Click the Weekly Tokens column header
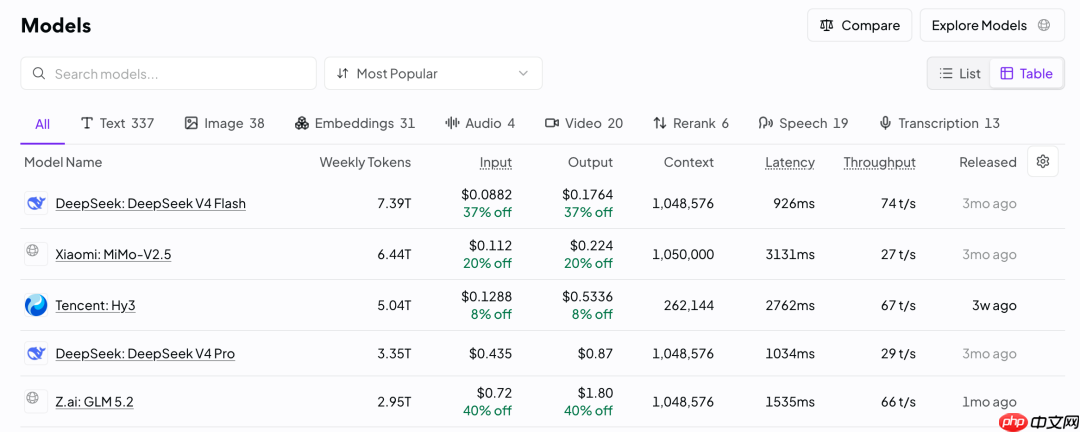Image resolution: width=1080 pixels, height=432 pixels. tap(365, 162)
